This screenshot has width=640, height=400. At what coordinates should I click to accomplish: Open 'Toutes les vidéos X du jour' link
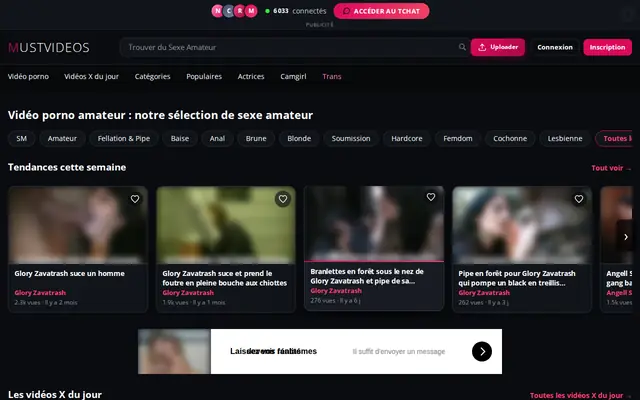pos(580,395)
